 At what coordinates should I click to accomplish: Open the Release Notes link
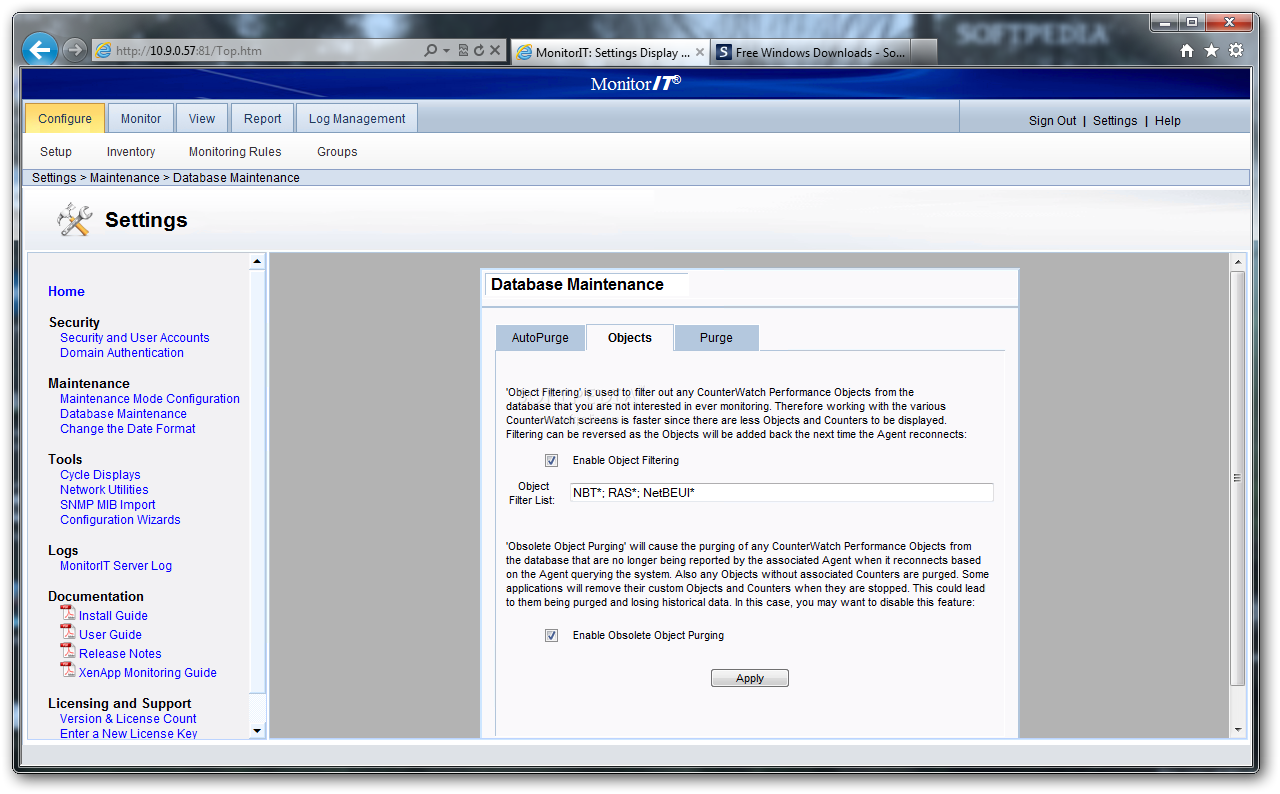point(120,654)
